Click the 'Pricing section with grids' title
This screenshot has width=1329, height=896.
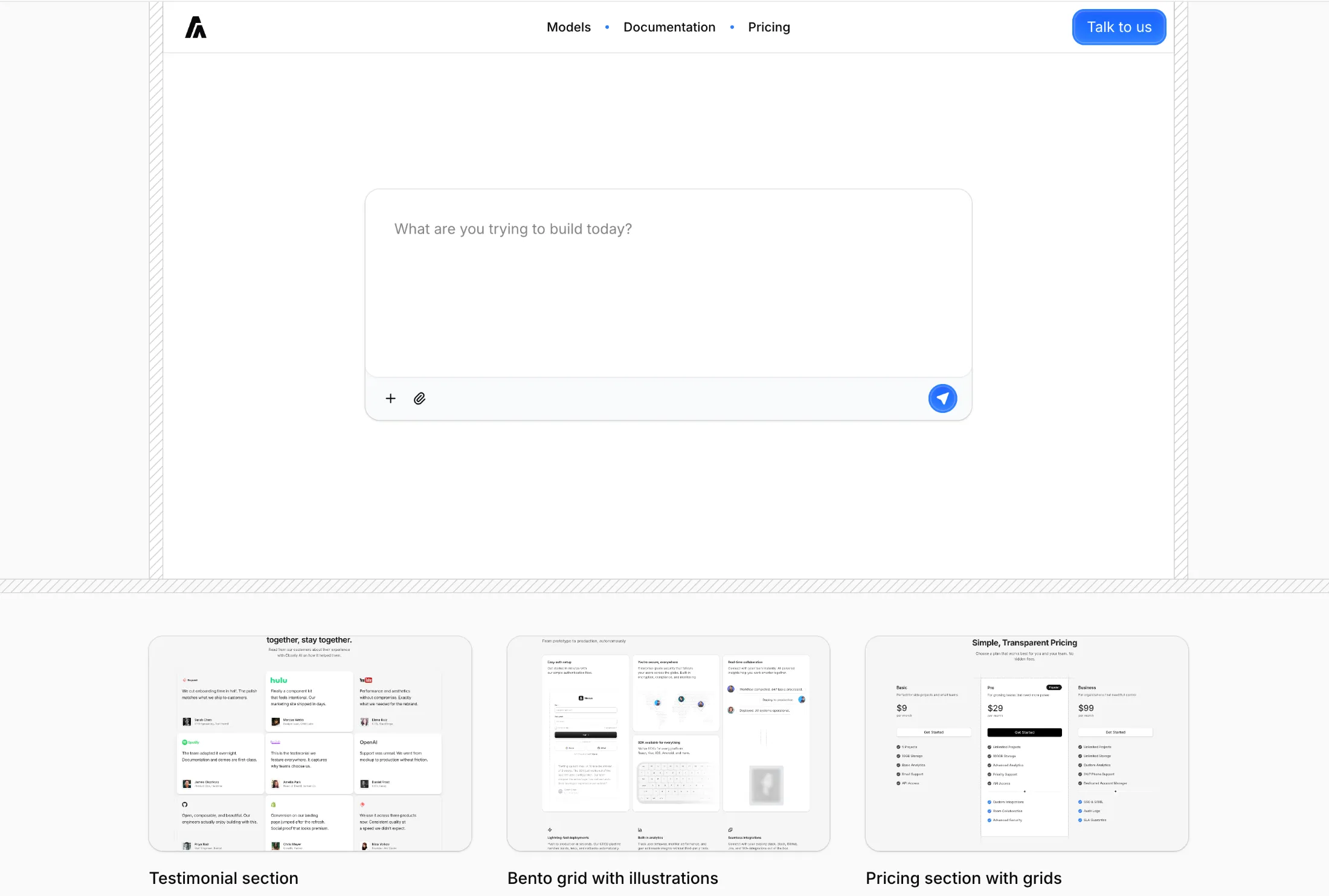964,878
